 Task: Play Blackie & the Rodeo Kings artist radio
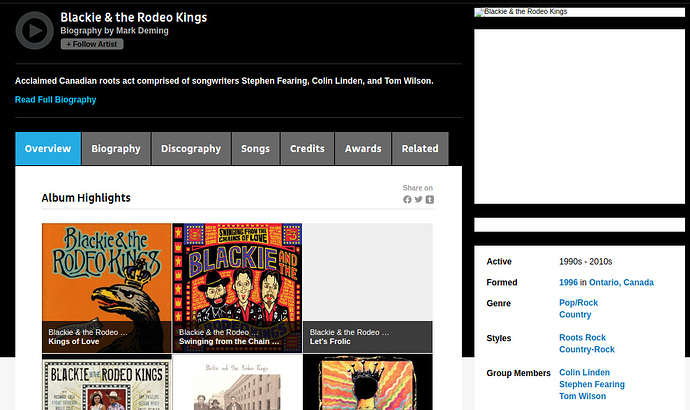[34, 30]
